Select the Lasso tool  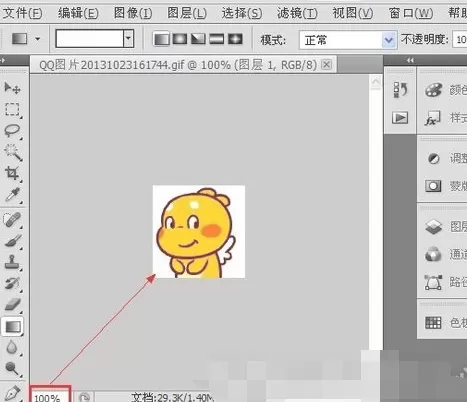pyautogui.click(x=12, y=131)
